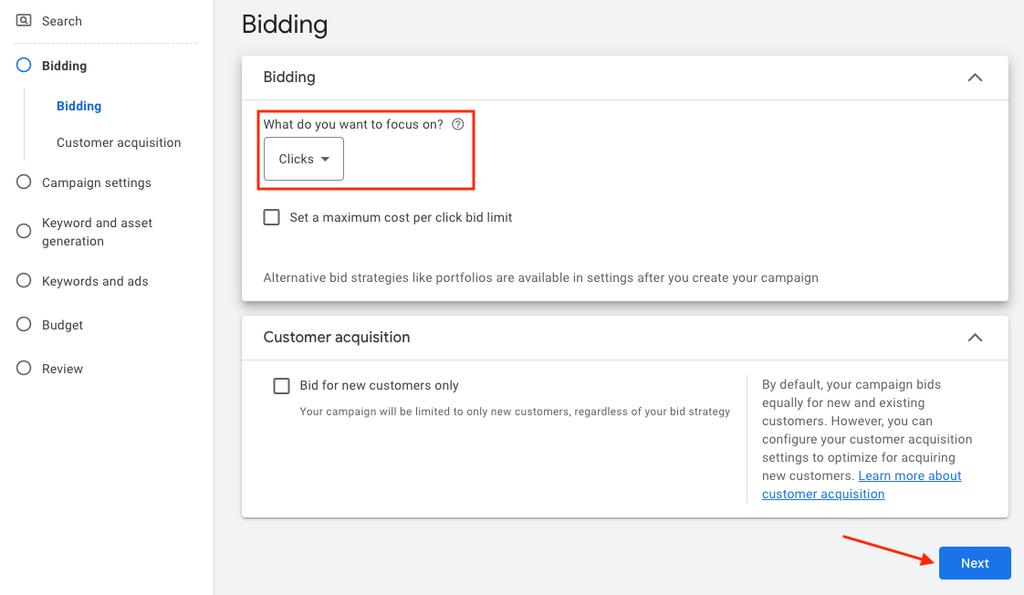This screenshot has width=1024, height=595.
Task: Click the Keywords and ads step circle
Action: [24, 281]
